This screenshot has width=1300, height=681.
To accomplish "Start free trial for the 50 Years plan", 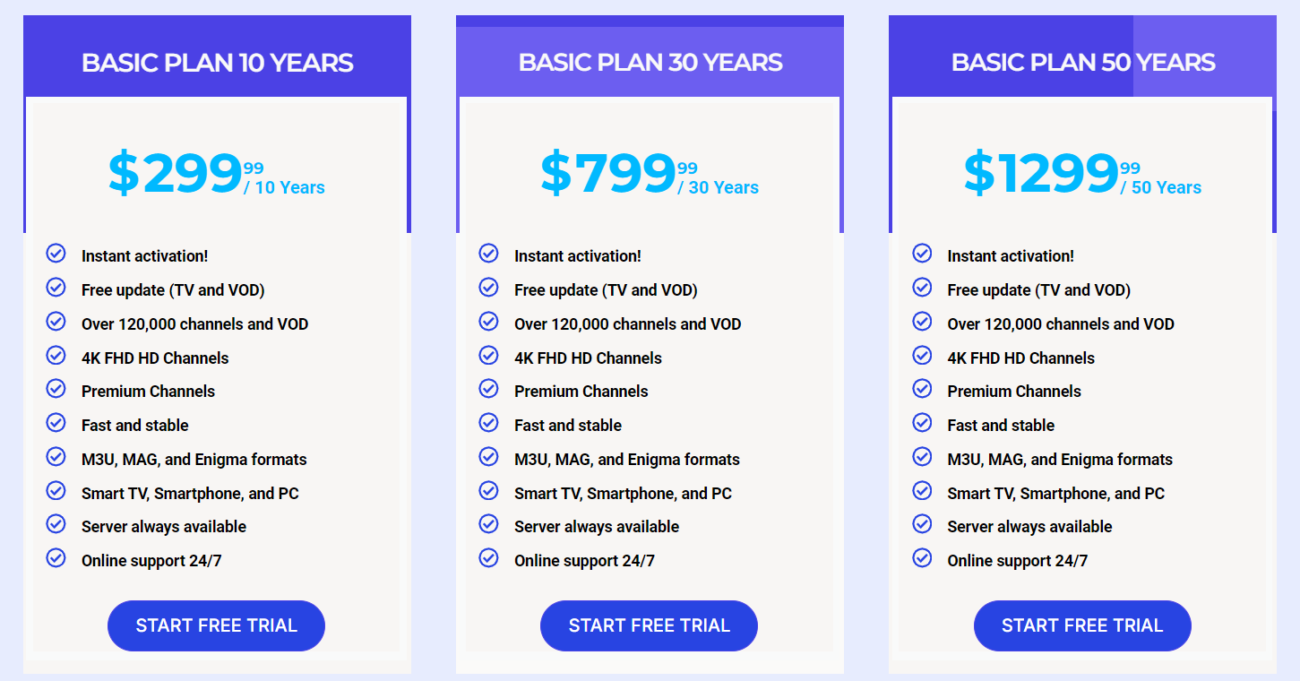I will point(1082,626).
